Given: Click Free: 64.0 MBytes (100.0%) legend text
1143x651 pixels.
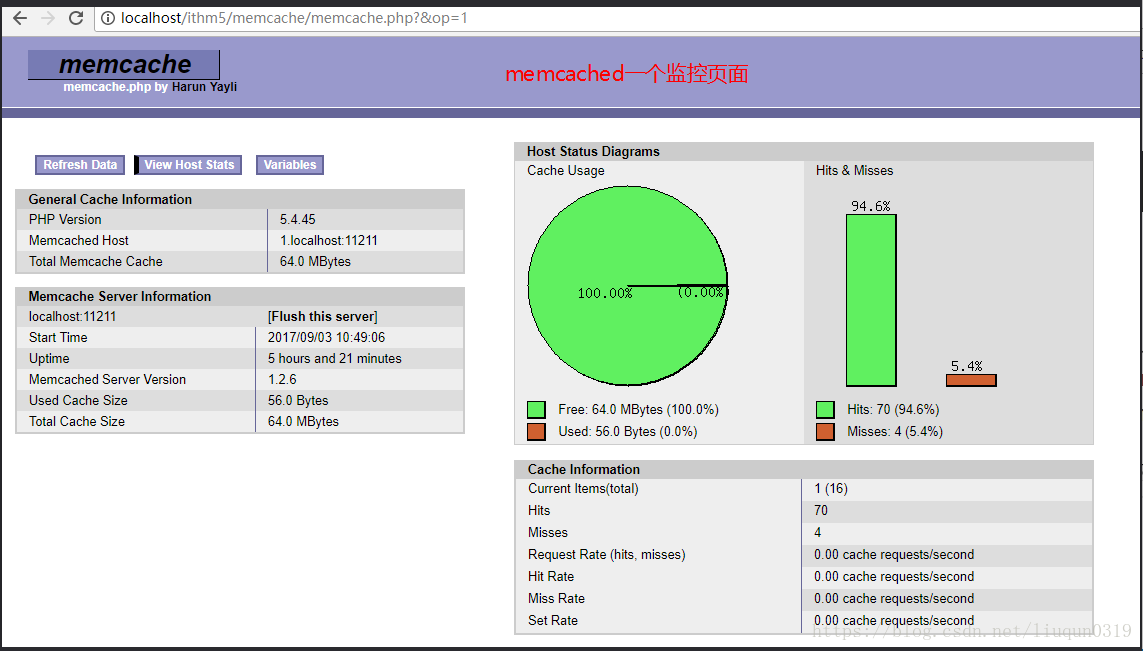Looking at the screenshot, I should click(639, 410).
